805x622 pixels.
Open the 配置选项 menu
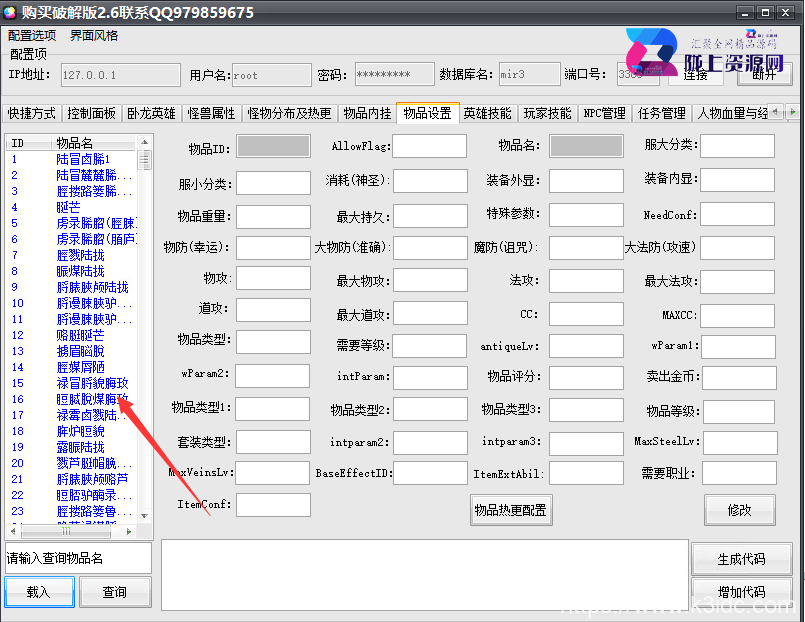[x=32, y=35]
